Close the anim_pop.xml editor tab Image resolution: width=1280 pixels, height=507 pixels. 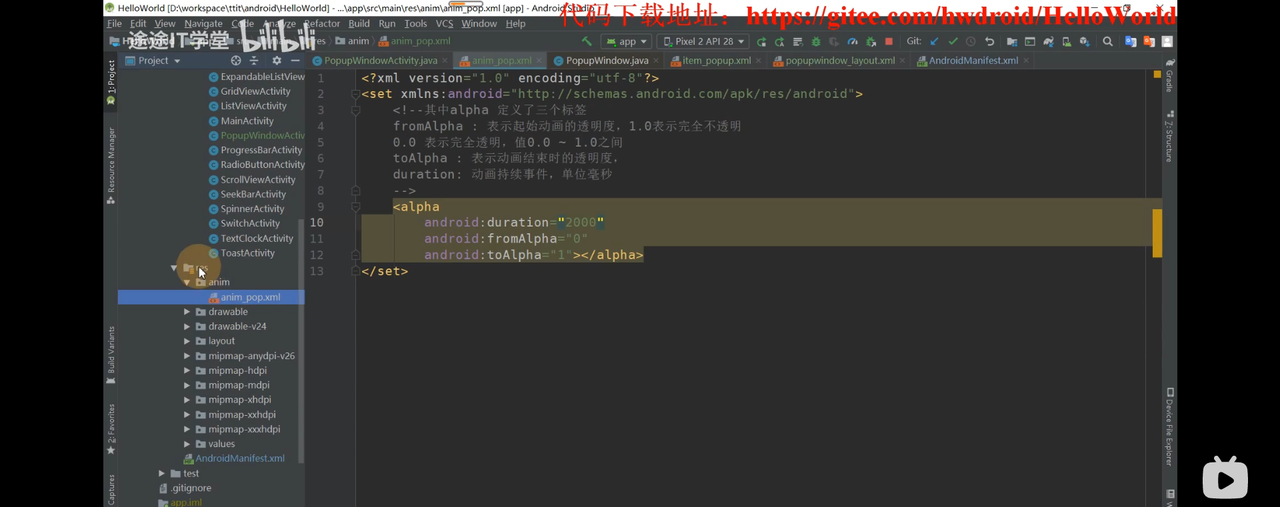[540, 60]
